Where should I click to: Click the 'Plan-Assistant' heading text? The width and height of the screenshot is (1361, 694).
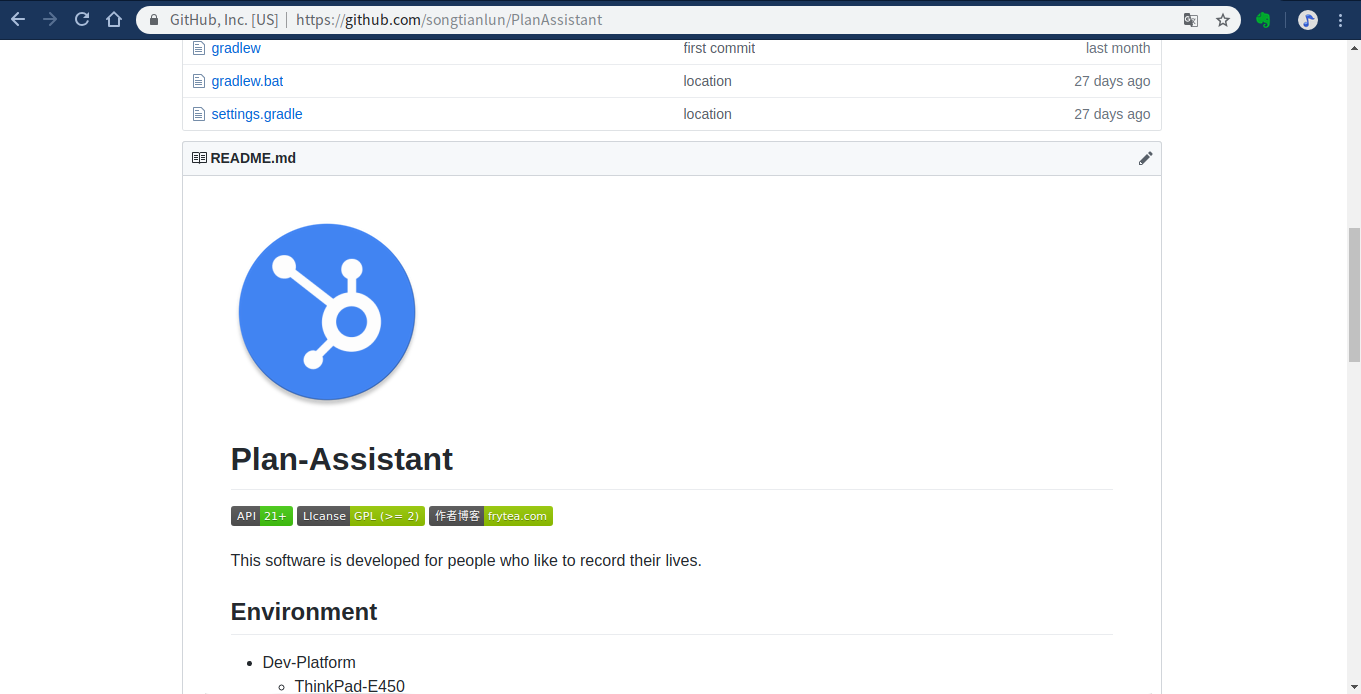[x=341, y=459]
